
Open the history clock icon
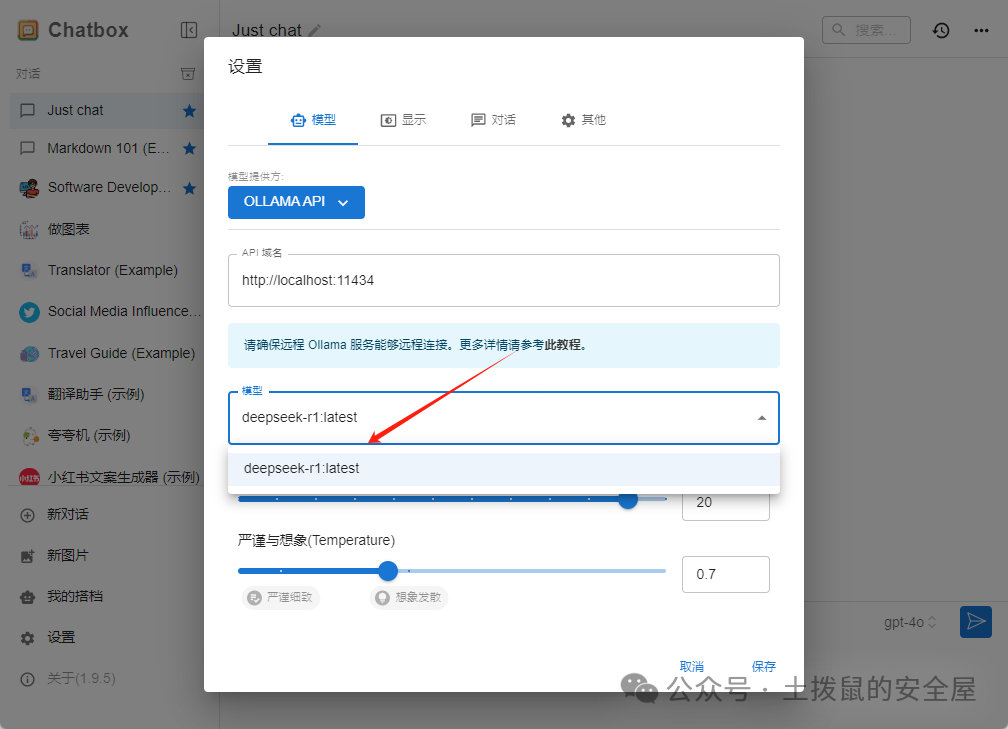pos(941,30)
